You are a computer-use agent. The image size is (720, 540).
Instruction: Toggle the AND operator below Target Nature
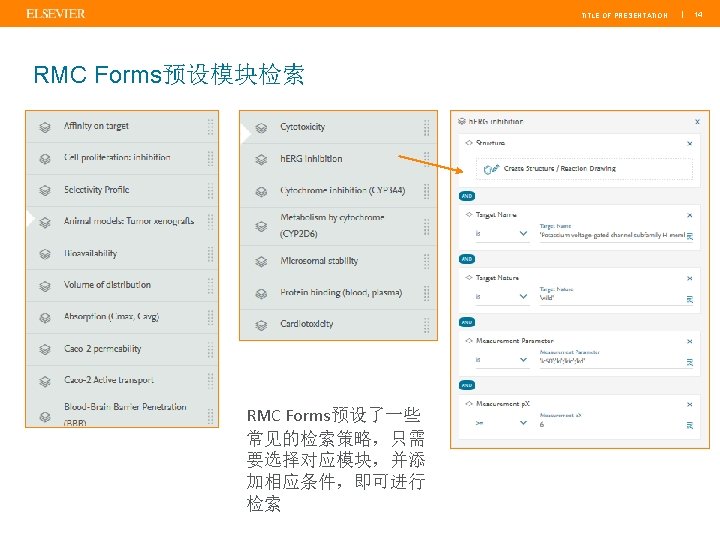pyautogui.click(x=467, y=322)
